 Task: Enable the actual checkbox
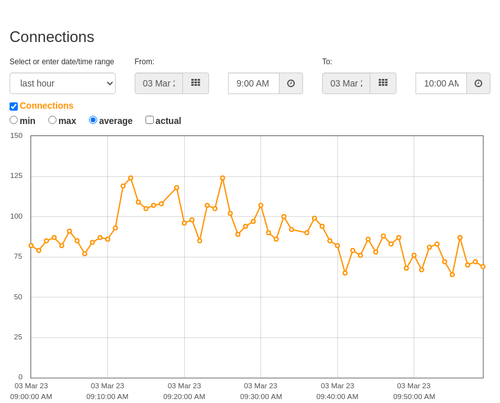click(149, 120)
